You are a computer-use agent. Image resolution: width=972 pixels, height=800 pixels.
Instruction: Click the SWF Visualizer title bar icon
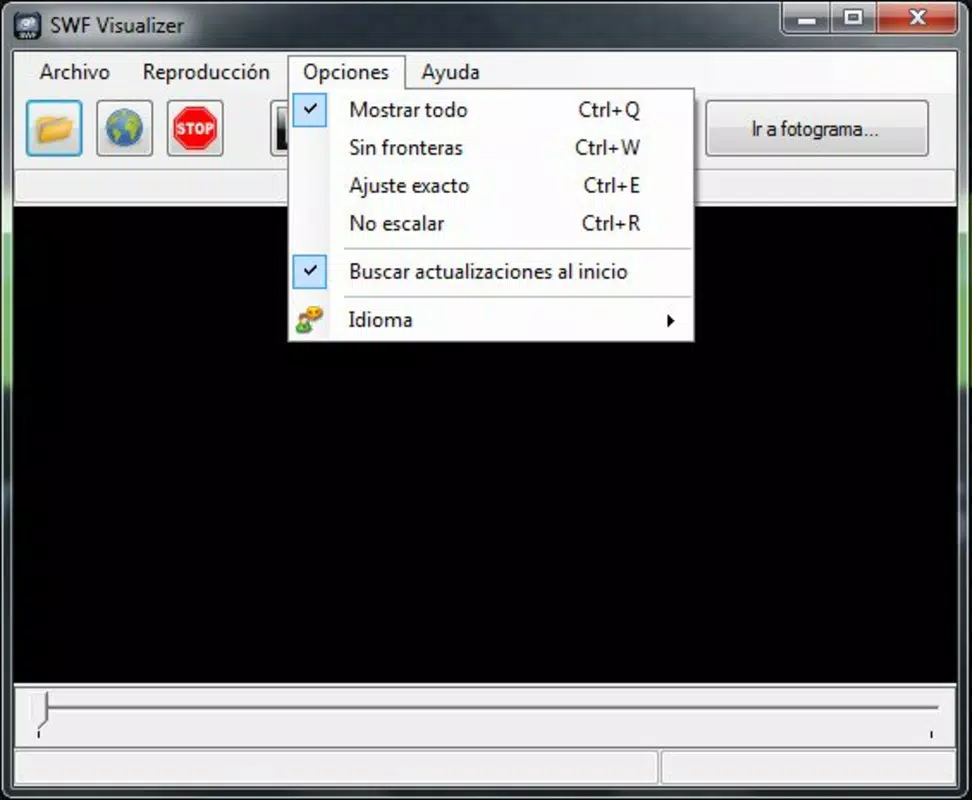coord(27,25)
